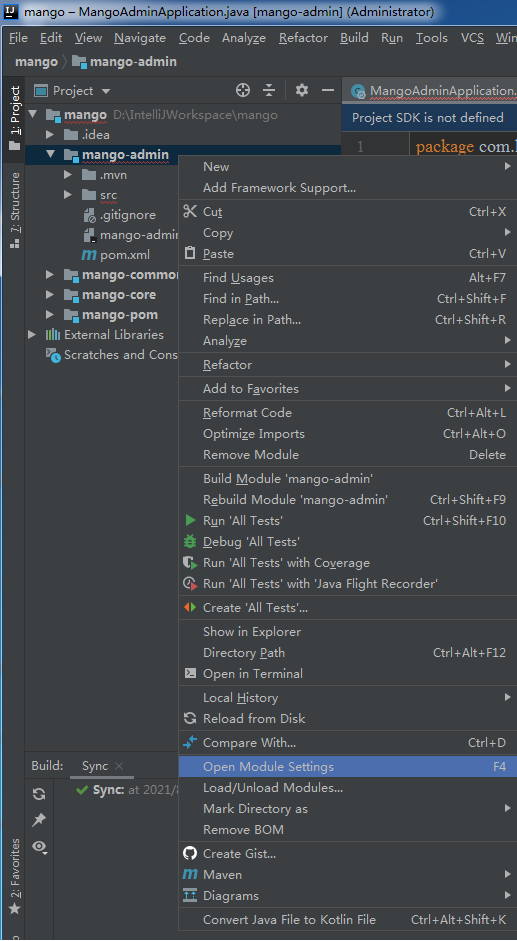Open the File menu

(x=19, y=38)
